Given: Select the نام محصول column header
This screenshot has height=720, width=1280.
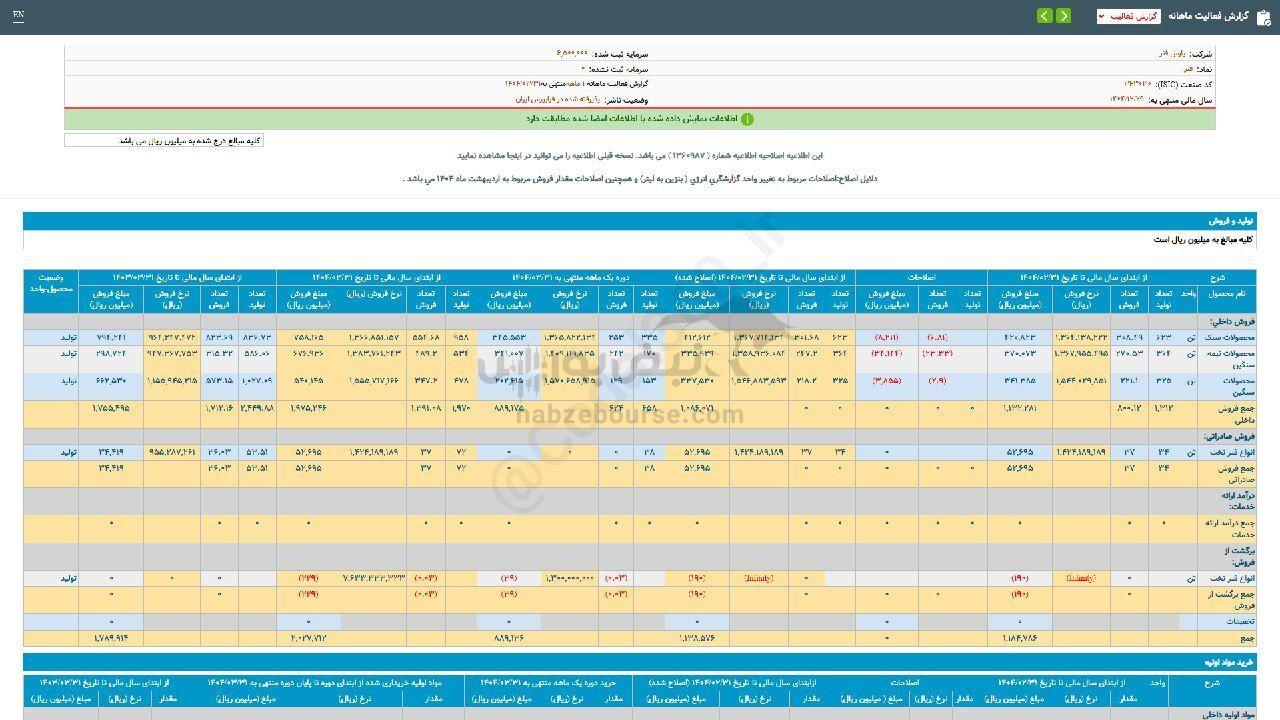Looking at the screenshot, I should click(1226, 298).
